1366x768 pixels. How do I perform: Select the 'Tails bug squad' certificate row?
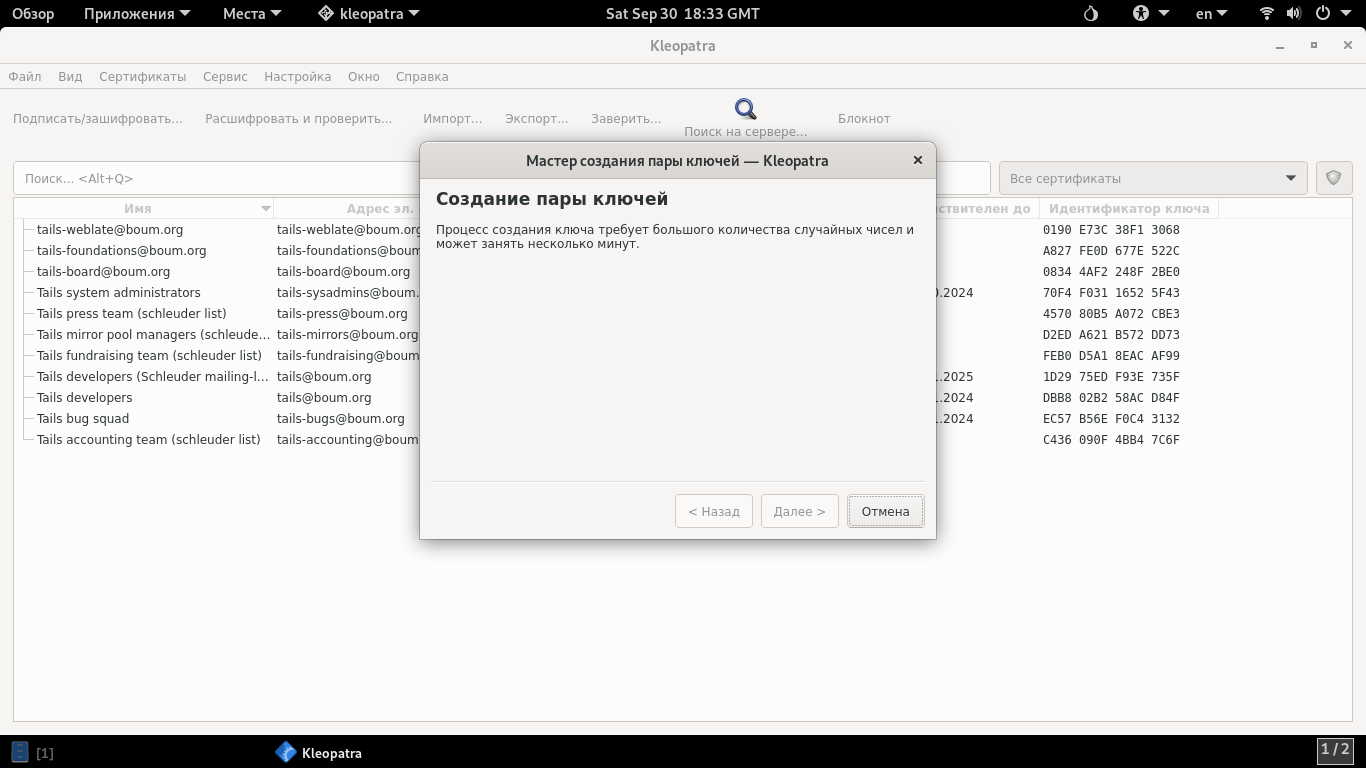[x=83, y=419]
